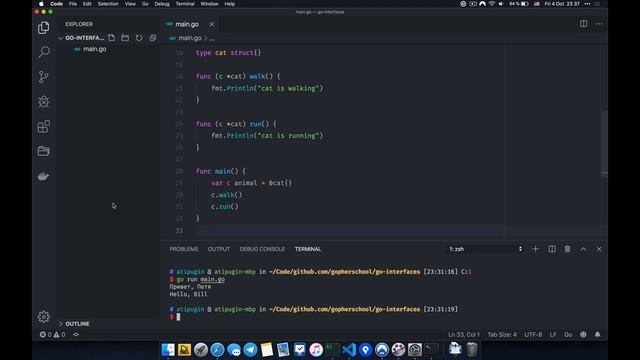Click breadcrumb ellipsis after main.go
This screenshot has width=640, height=360.
tap(212, 38)
